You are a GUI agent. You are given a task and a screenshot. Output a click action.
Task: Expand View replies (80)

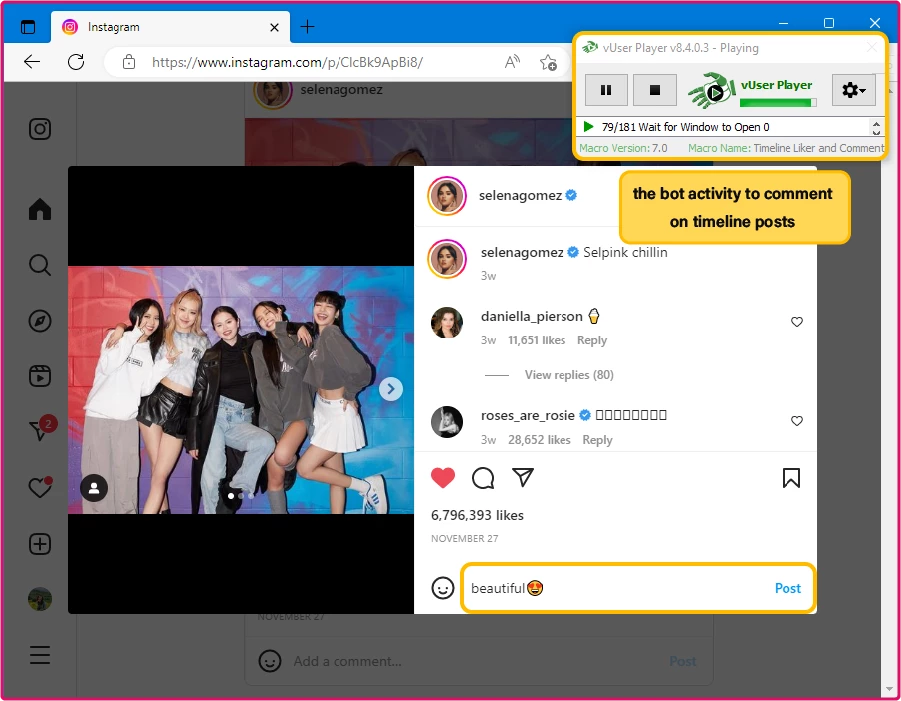point(569,375)
